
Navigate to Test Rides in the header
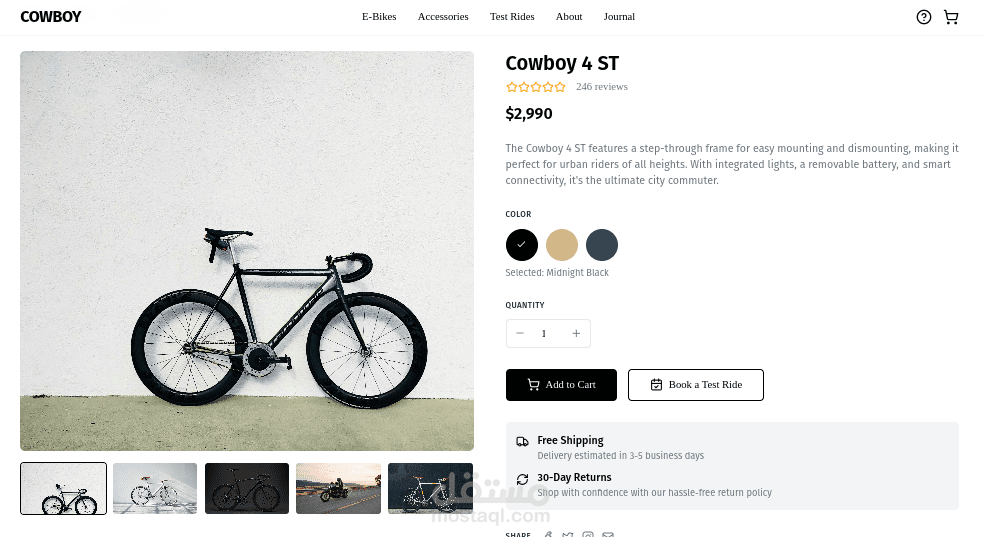pos(512,17)
